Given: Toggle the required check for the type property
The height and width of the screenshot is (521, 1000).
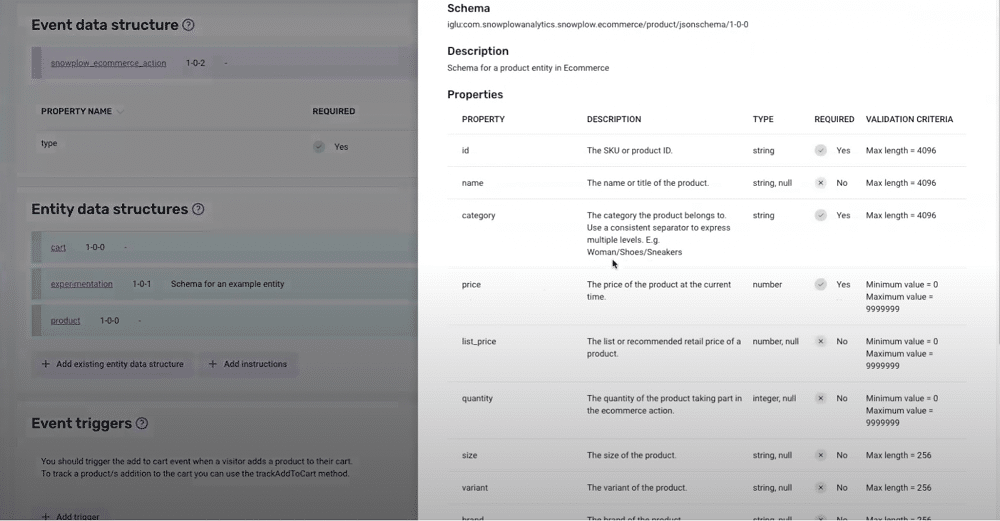Looking at the screenshot, I should 319,147.
